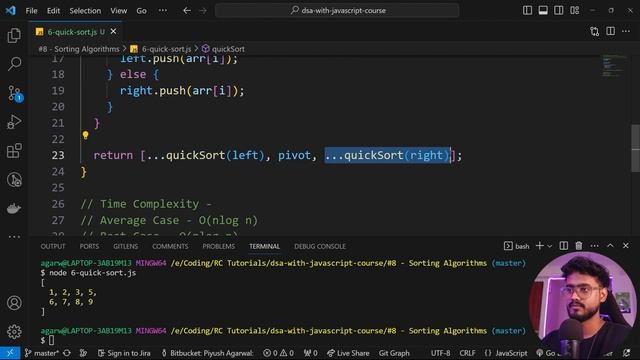Open Git Graph from status bar
This screenshot has height=360, width=640.
tap(394, 353)
